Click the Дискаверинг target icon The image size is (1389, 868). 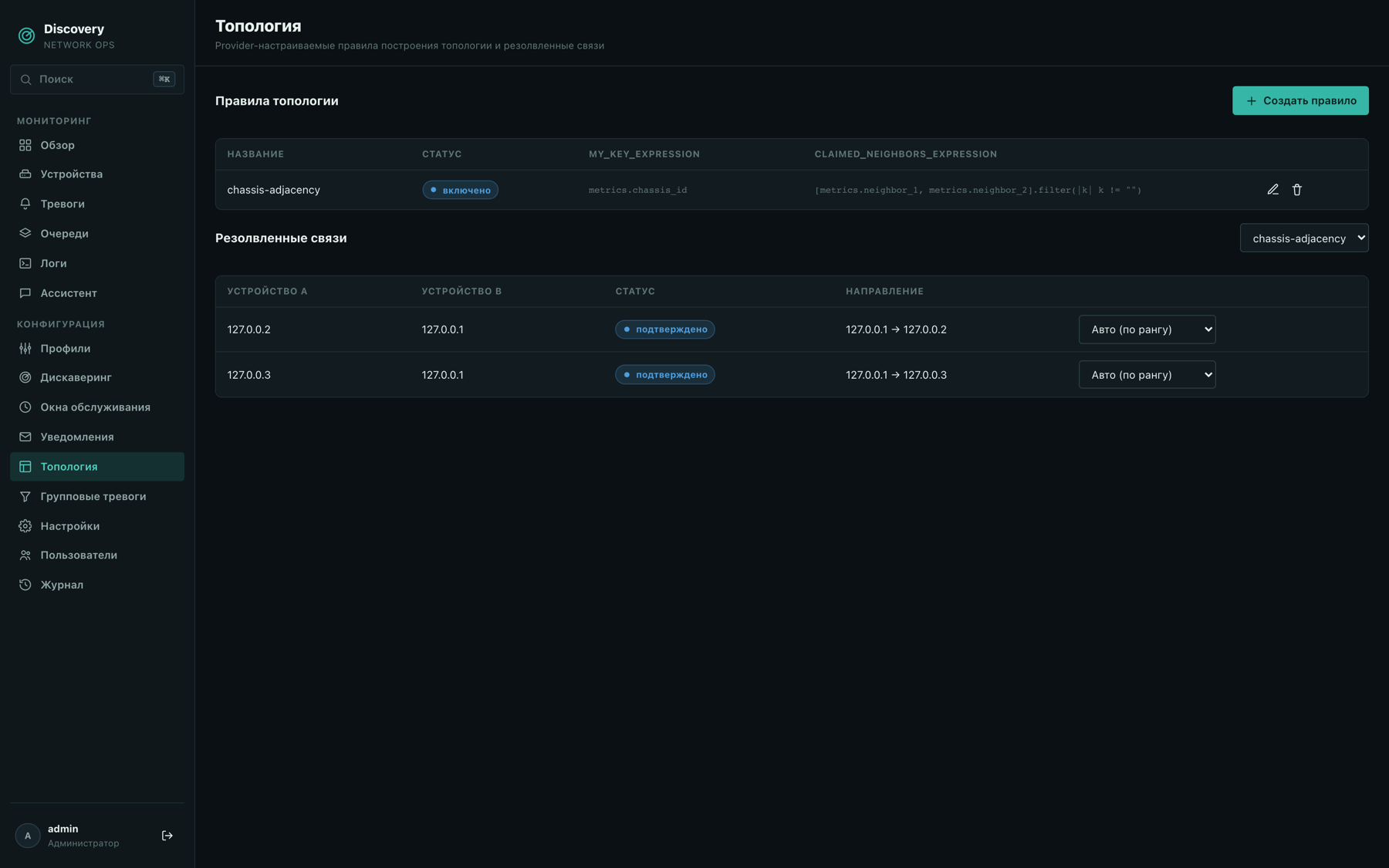pos(25,377)
